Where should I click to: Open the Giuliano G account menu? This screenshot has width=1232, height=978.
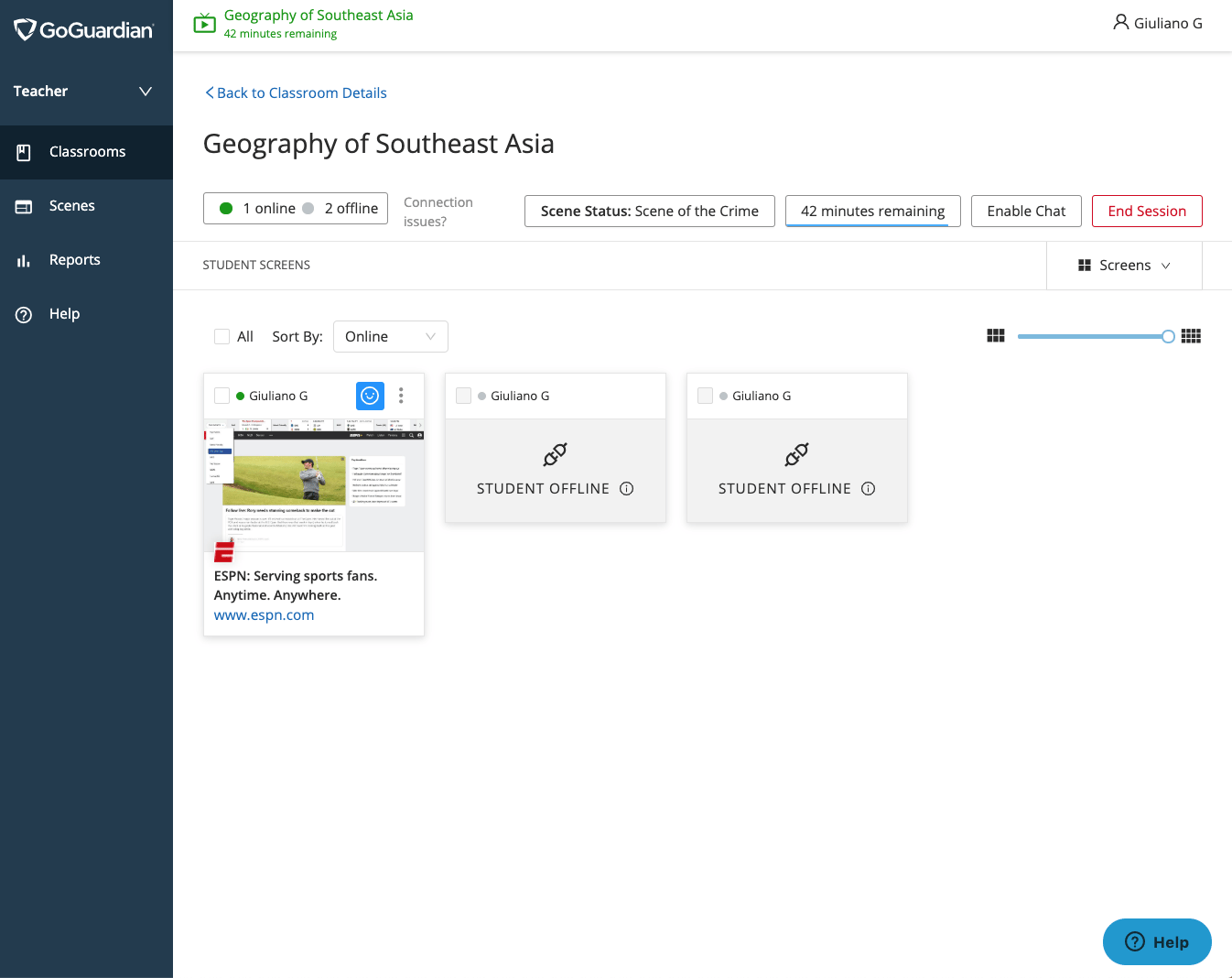click(x=1158, y=23)
